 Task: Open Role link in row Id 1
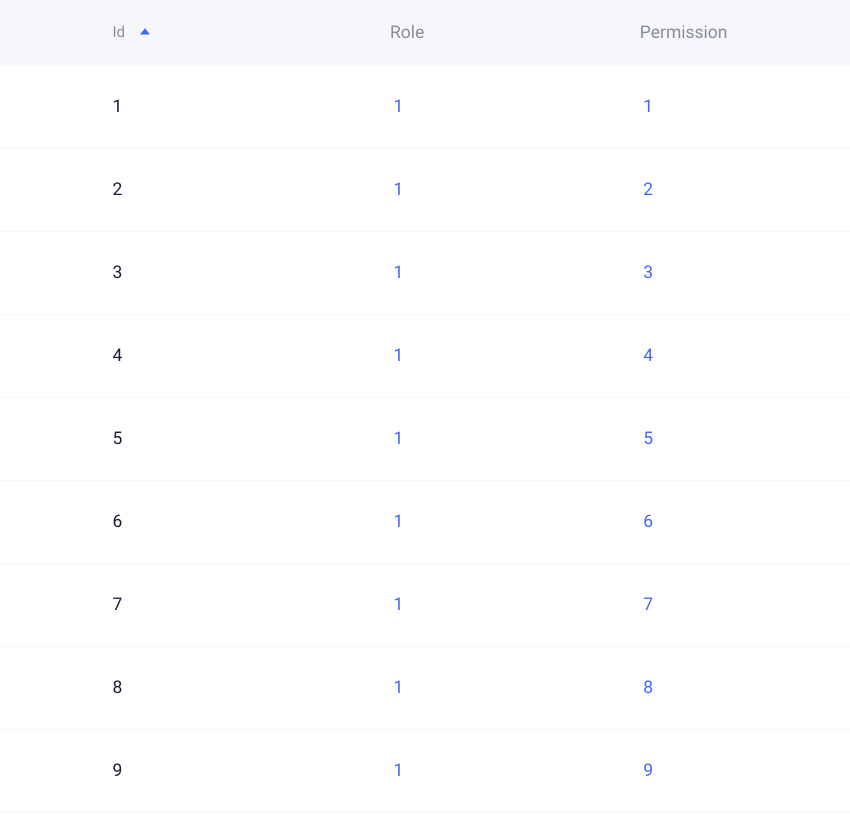pyautogui.click(x=398, y=106)
